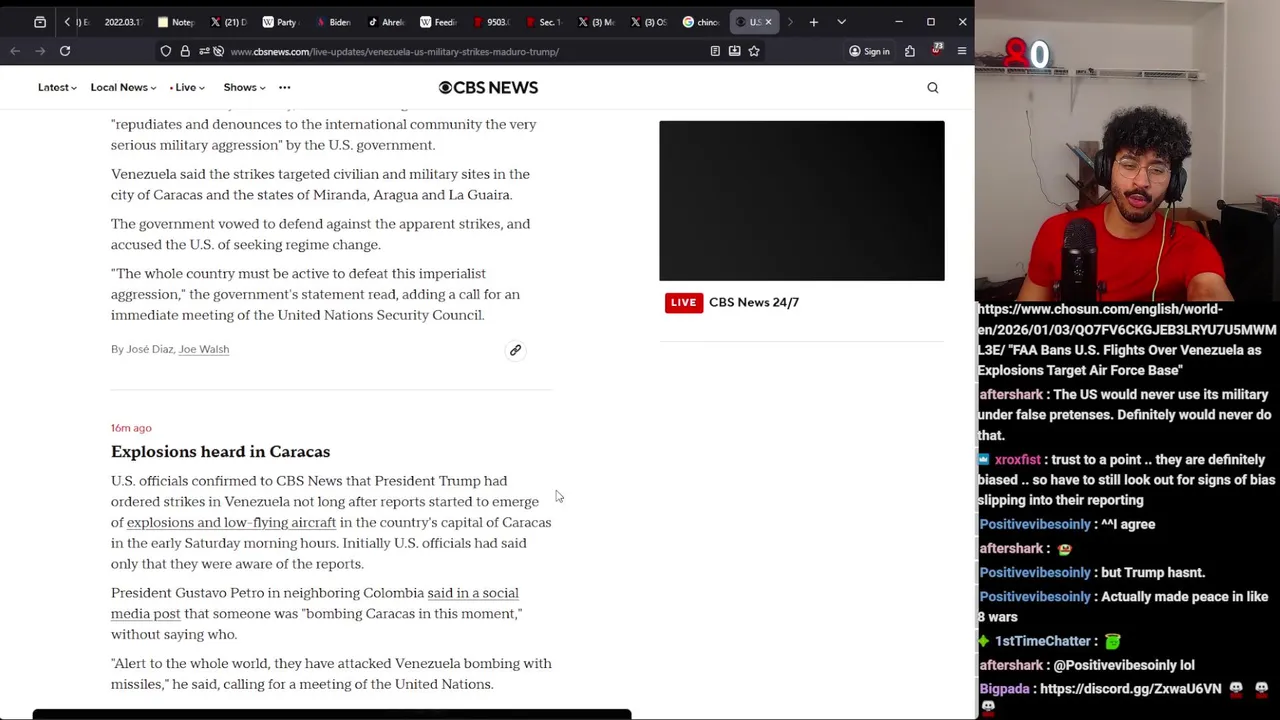Open the browser hamburger application menu
Viewport: 1280px width, 720px height.
click(962, 51)
